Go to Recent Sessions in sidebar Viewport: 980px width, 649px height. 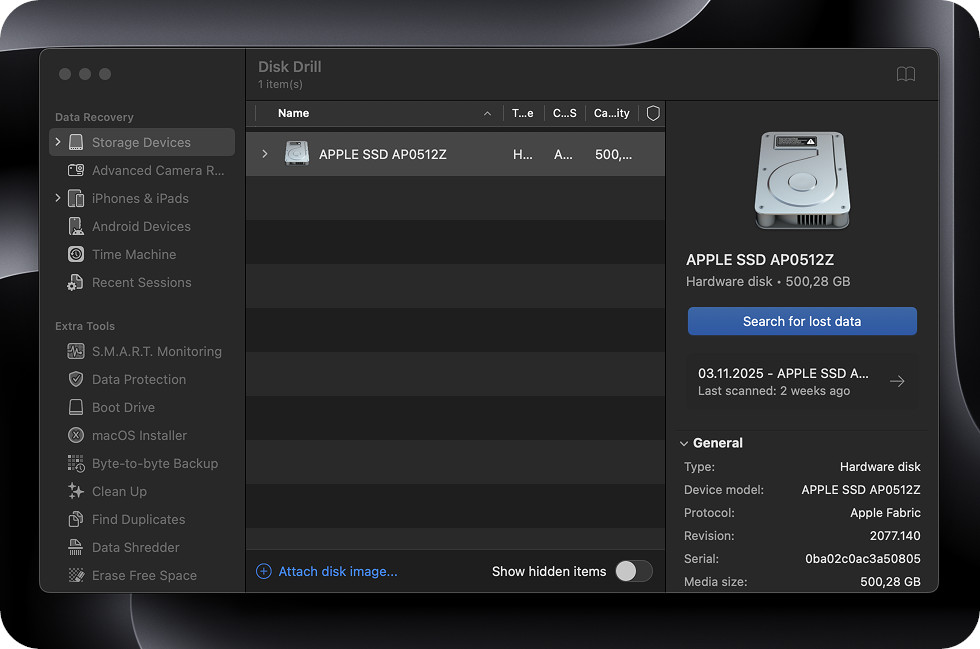(x=141, y=282)
